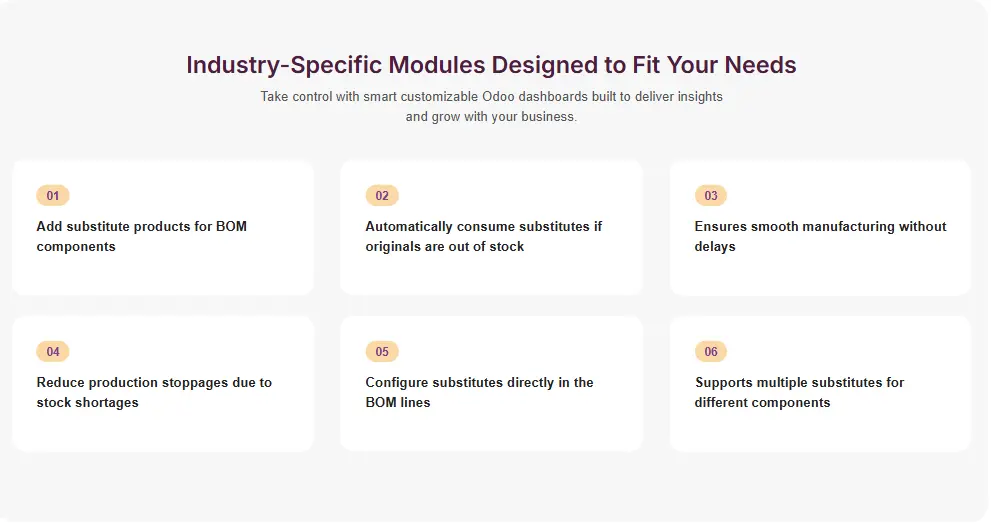Click the 02 number badge
Image resolution: width=991 pixels, height=529 pixels.
pyautogui.click(x=382, y=195)
